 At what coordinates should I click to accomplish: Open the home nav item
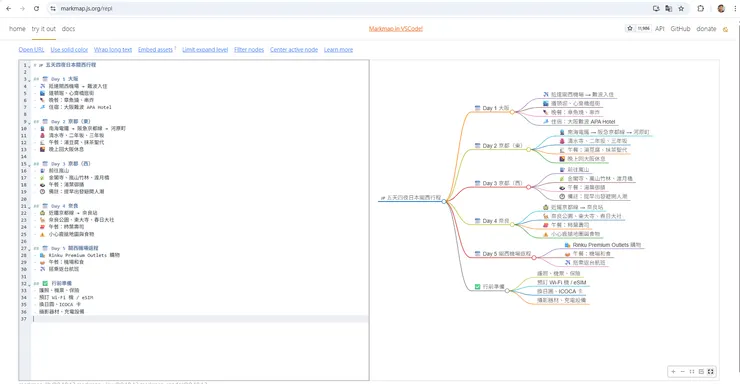click(17, 29)
